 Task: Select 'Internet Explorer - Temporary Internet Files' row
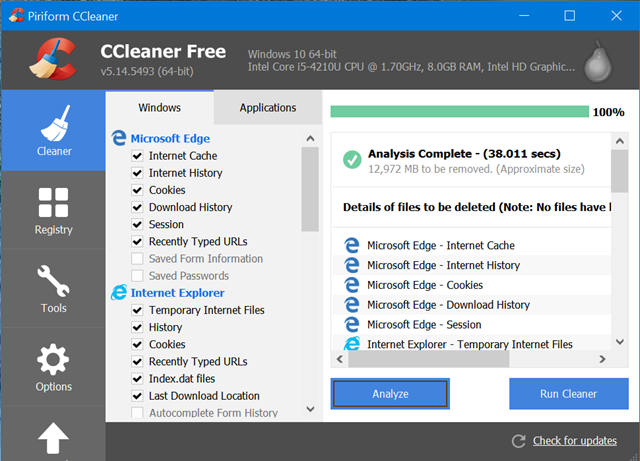pyautogui.click(x=471, y=343)
